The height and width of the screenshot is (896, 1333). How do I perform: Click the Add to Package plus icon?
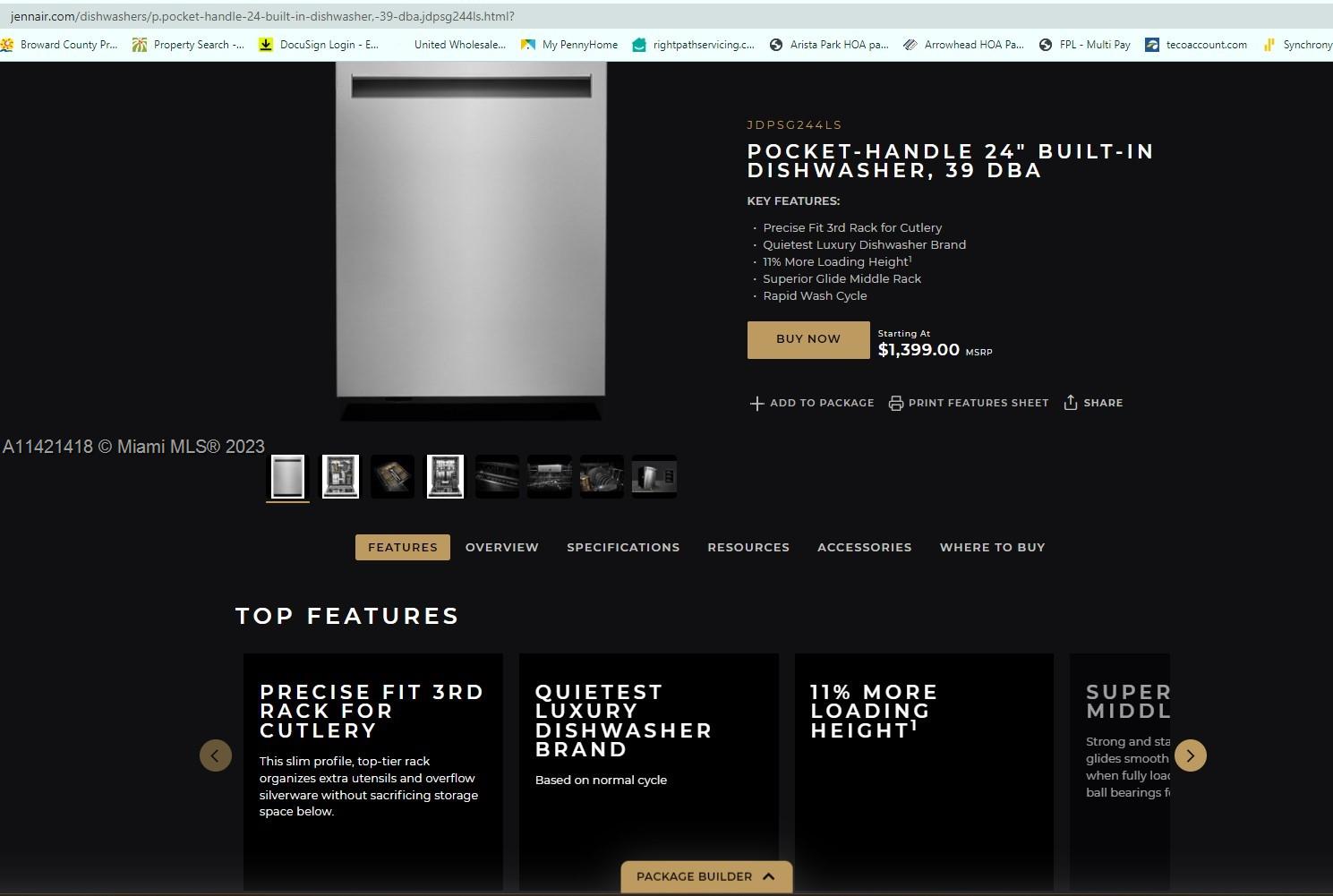(x=756, y=404)
